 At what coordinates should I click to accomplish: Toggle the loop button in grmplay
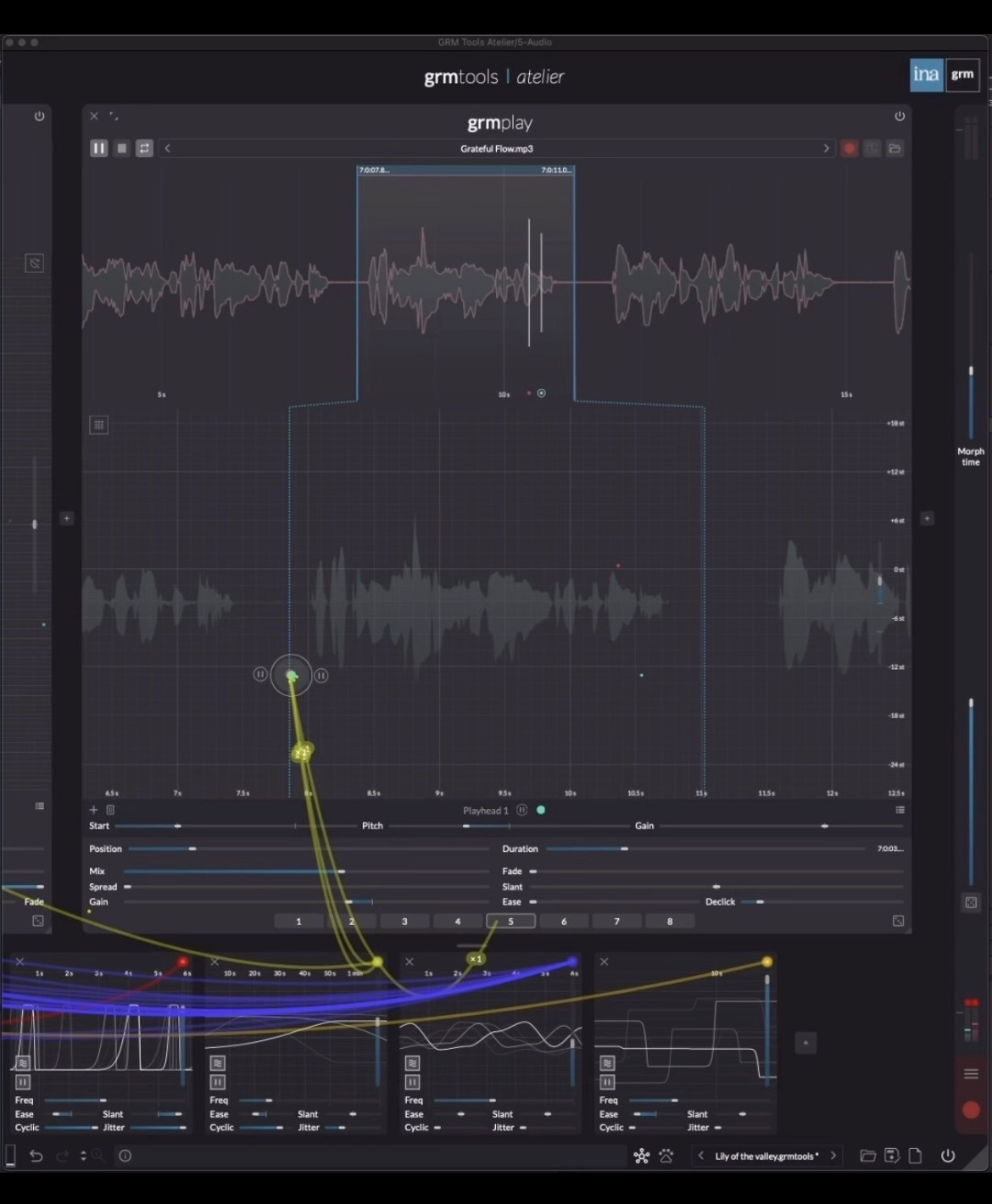[144, 148]
